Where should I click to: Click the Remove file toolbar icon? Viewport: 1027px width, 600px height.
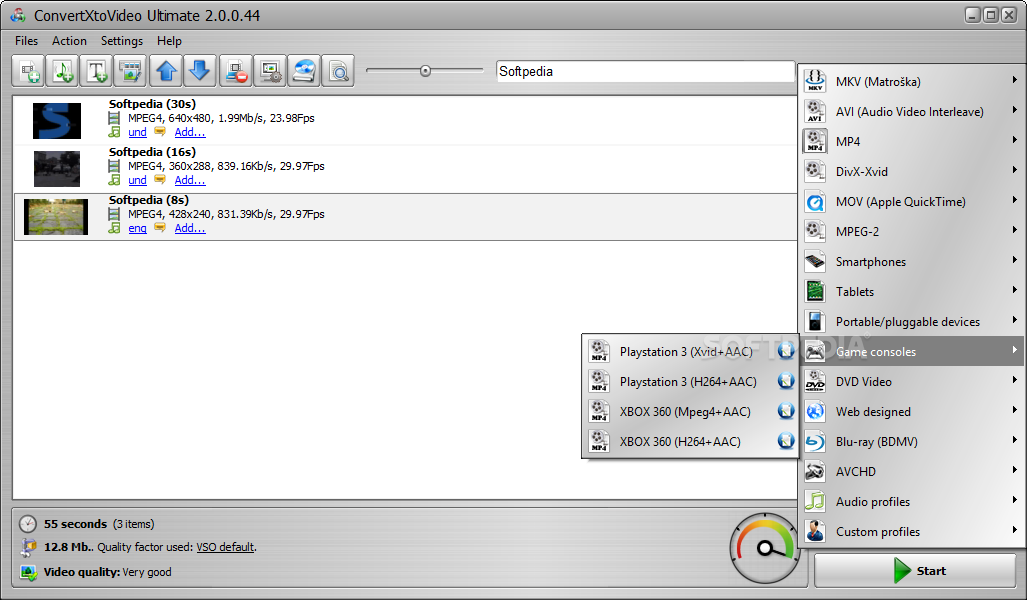(236, 71)
